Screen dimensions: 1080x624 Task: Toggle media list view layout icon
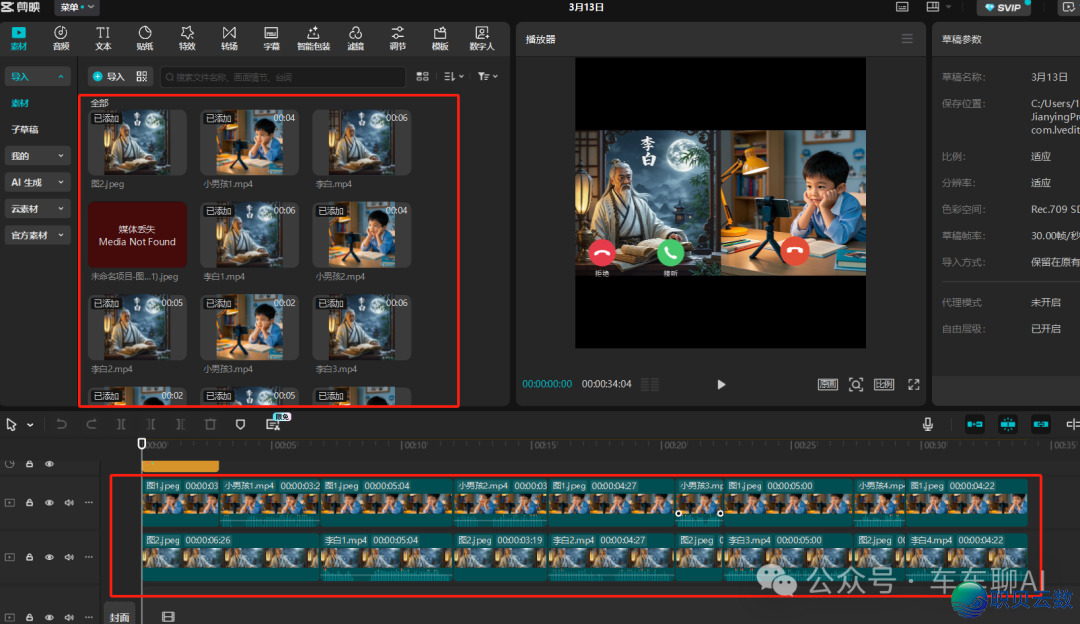(422, 76)
